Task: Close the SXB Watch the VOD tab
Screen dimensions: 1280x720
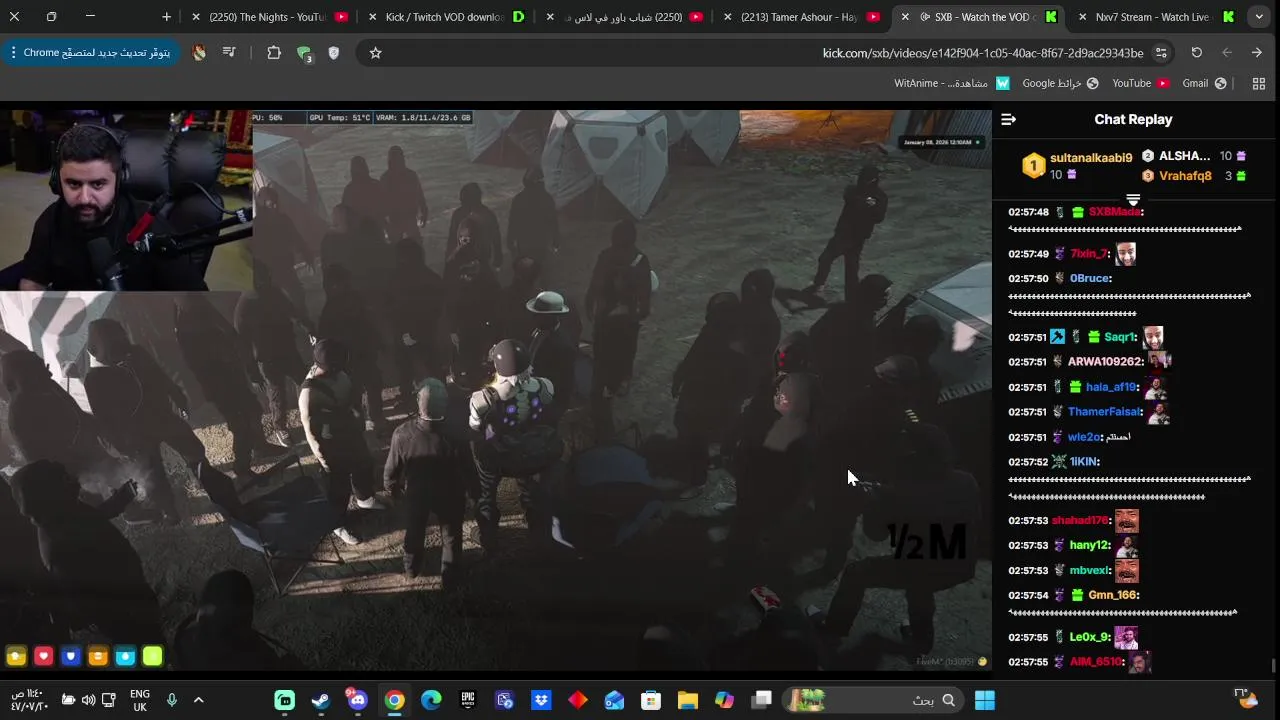Action: tap(905, 17)
